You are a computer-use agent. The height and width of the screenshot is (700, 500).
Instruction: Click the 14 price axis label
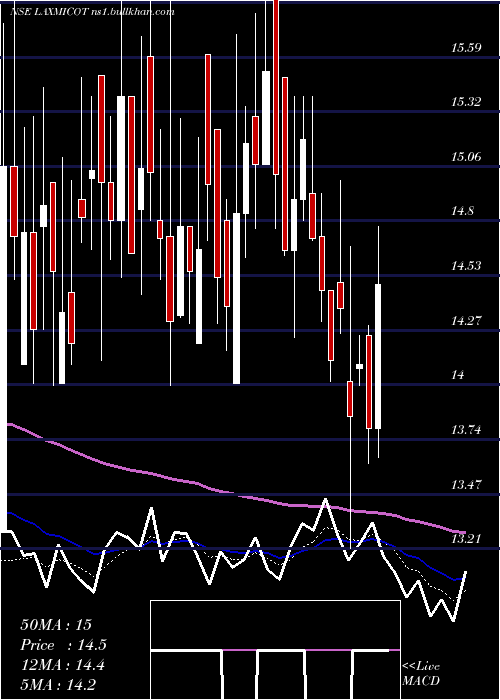tap(458, 375)
